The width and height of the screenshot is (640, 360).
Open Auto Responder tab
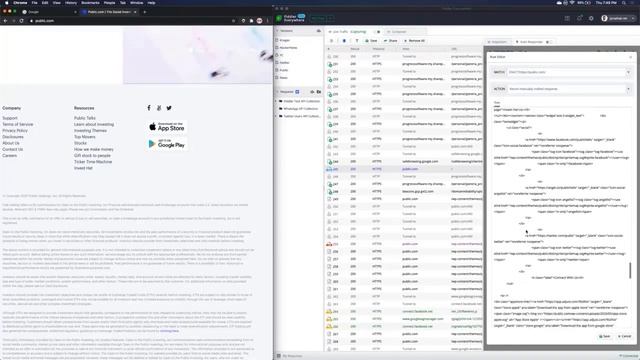click(529, 42)
